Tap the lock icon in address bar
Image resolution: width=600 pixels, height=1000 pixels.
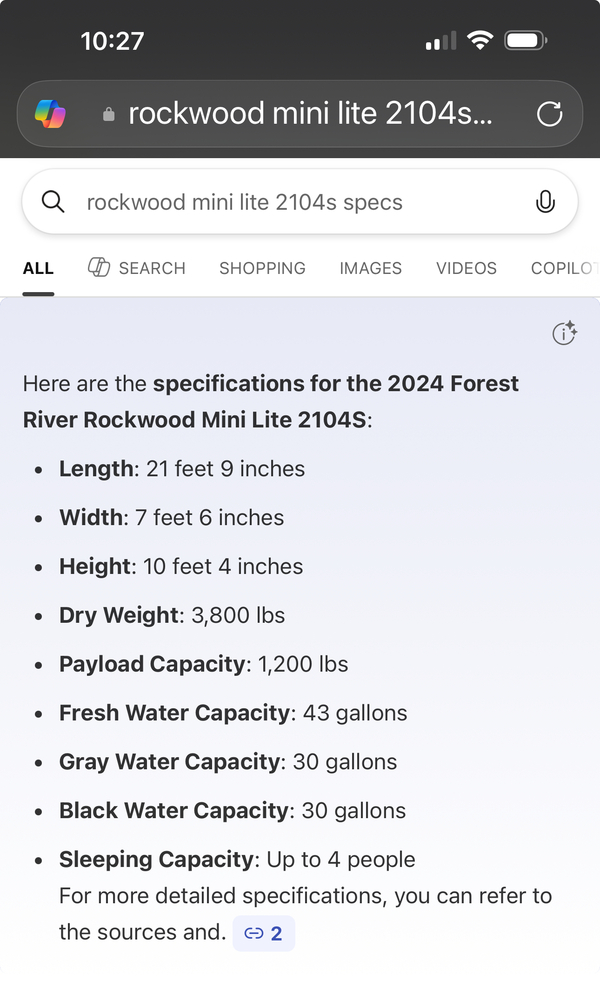(x=109, y=115)
